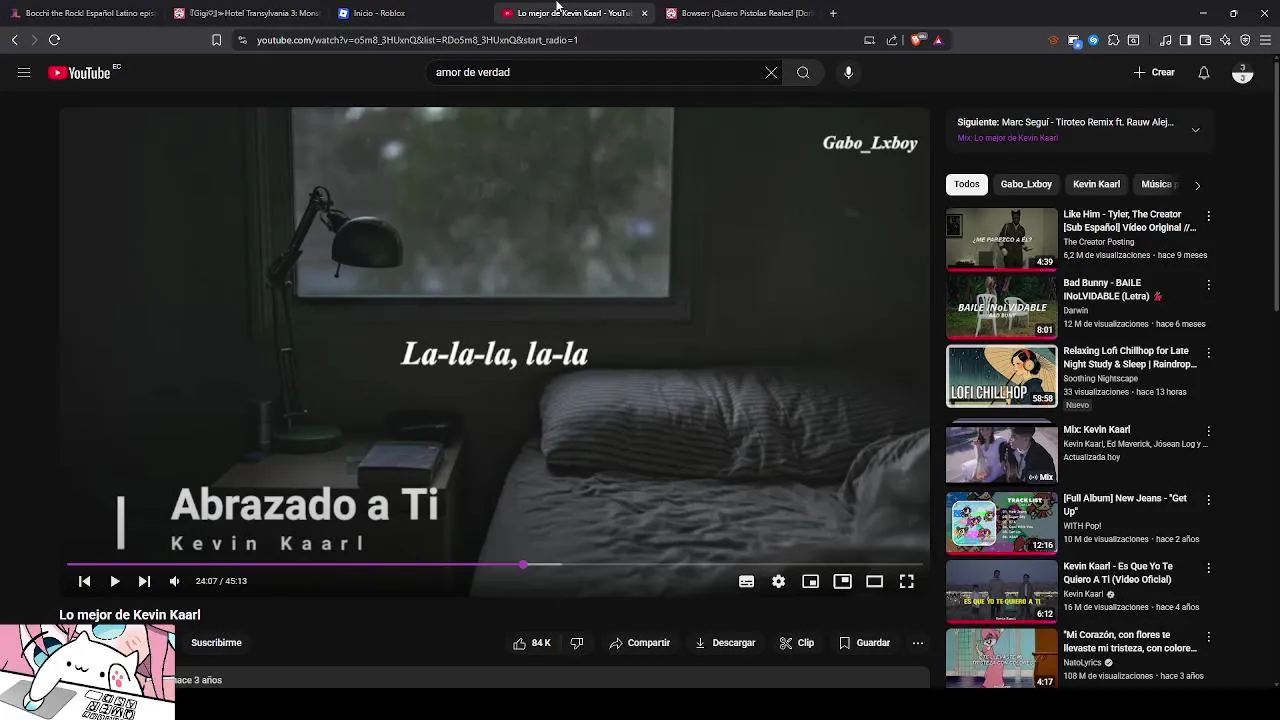Start voice search with the microphone
This screenshot has height=720, width=1280.
click(848, 72)
